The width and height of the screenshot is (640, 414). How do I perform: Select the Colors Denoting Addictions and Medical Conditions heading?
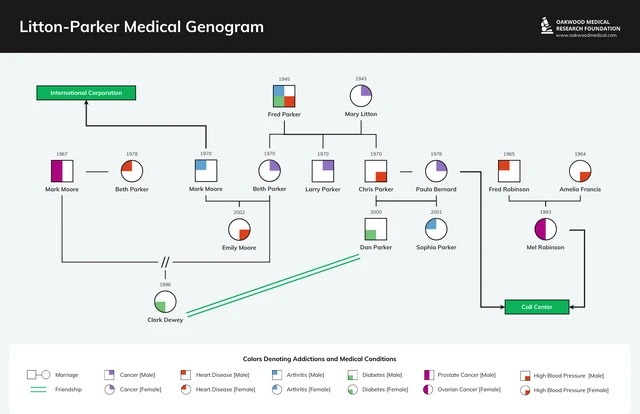click(320, 359)
